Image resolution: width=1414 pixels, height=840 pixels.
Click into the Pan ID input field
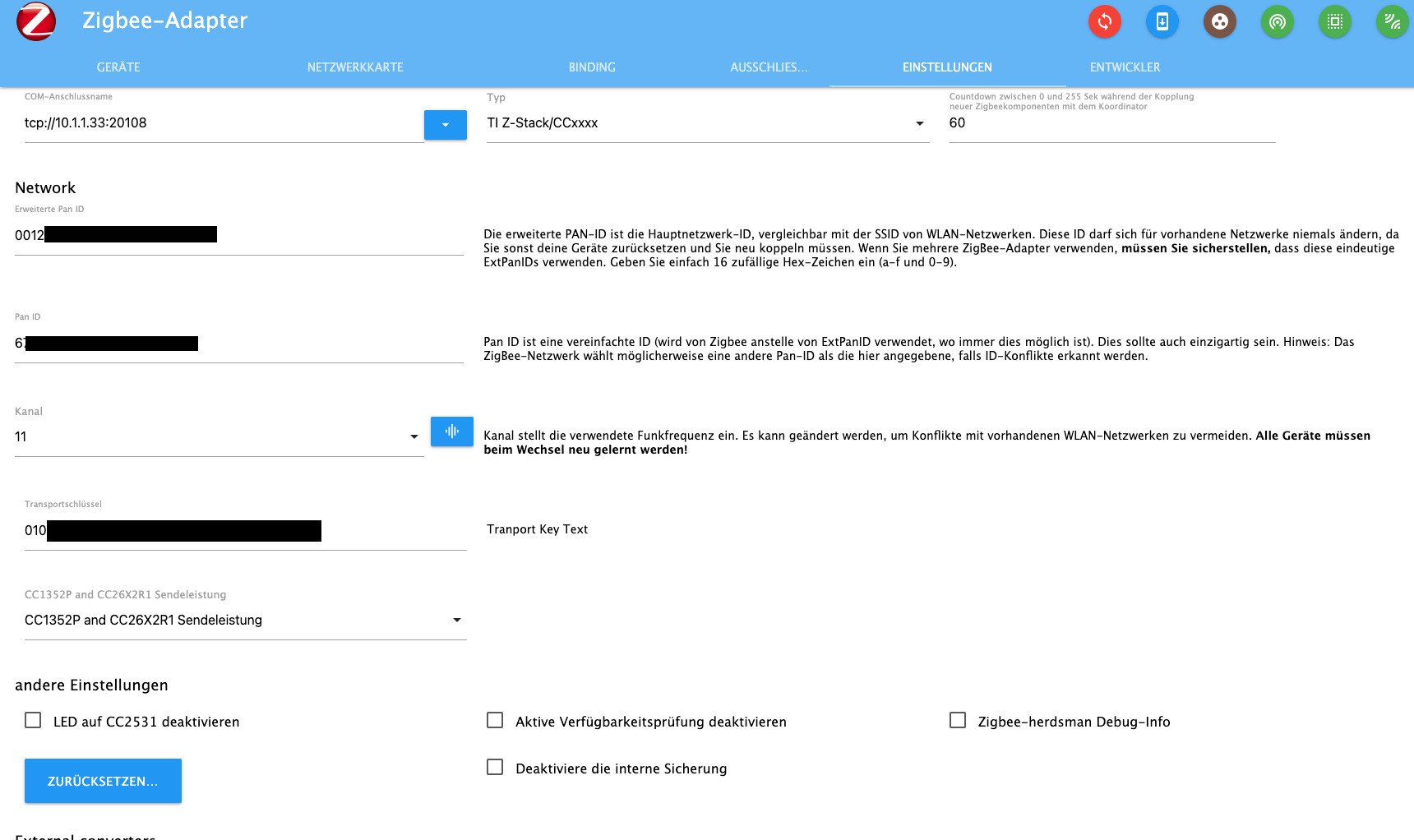coord(239,344)
